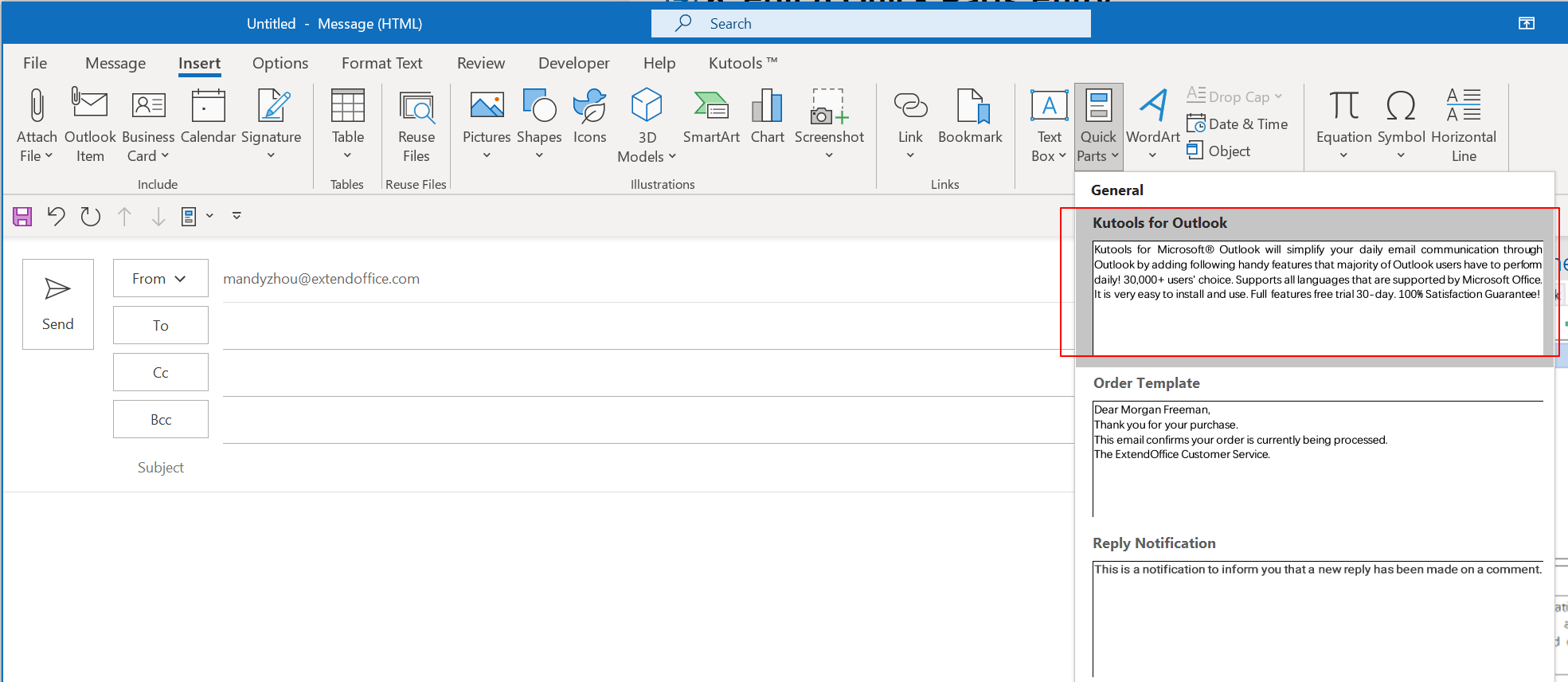
Task: Insert an Equation
Action: click(1343, 125)
